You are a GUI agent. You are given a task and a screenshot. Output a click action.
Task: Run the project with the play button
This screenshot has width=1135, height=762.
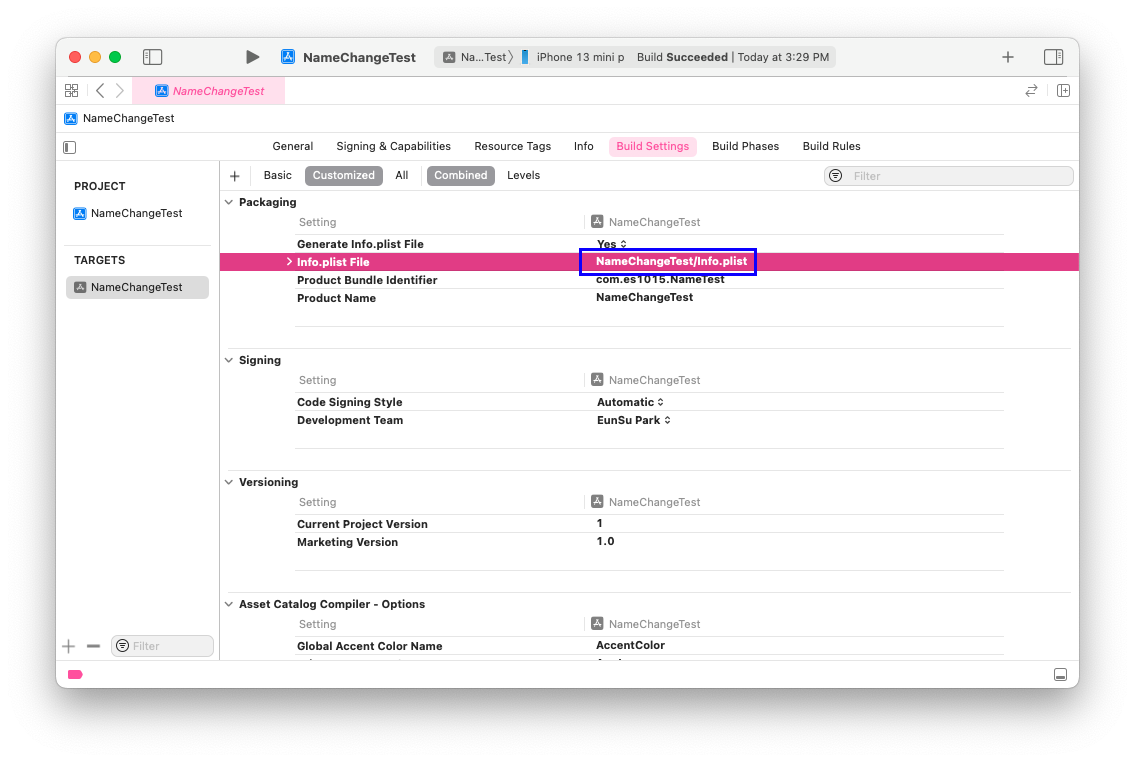(252, 57)
